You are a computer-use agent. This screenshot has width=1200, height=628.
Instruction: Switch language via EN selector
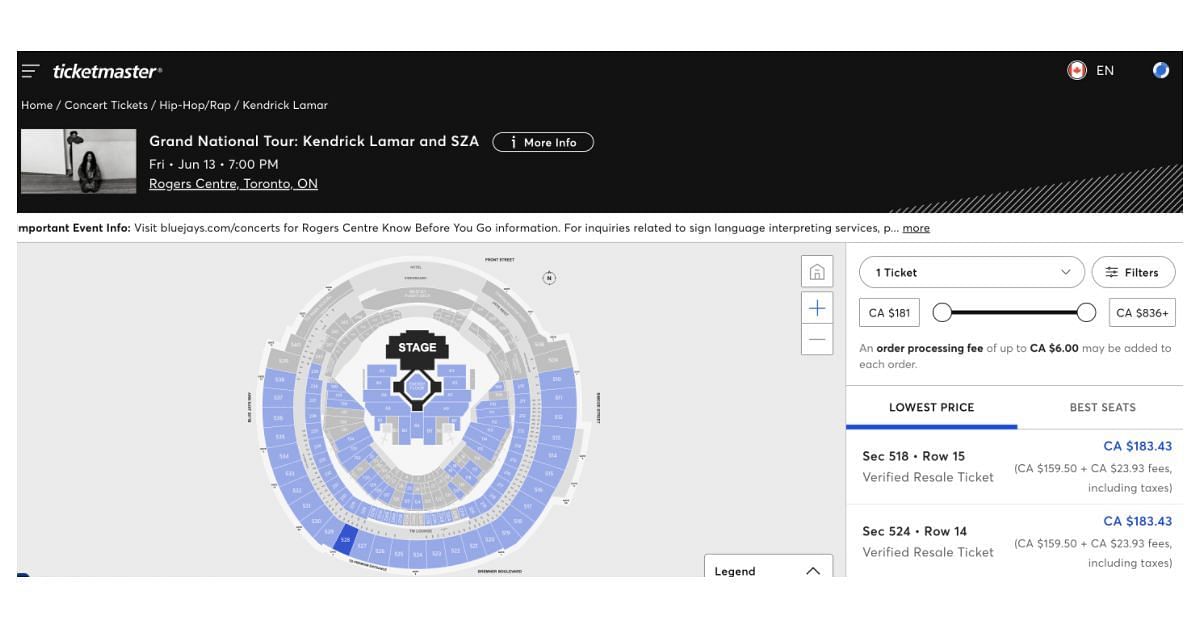pos(1105,70)
